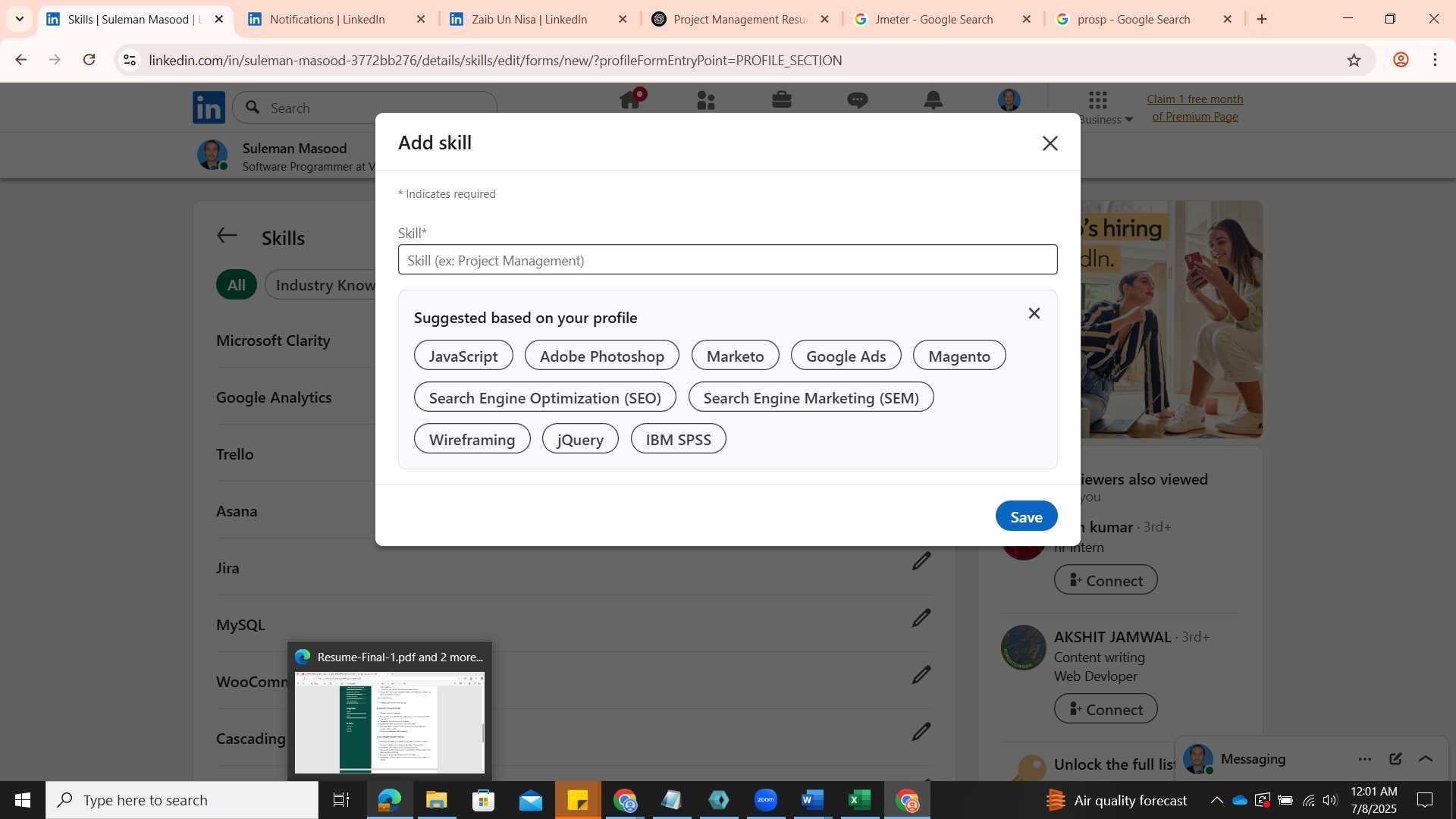Connect with the kumar HR intern profile
The height and width of the screenshot is (819, 1456).
click(x=1106, y=580)
